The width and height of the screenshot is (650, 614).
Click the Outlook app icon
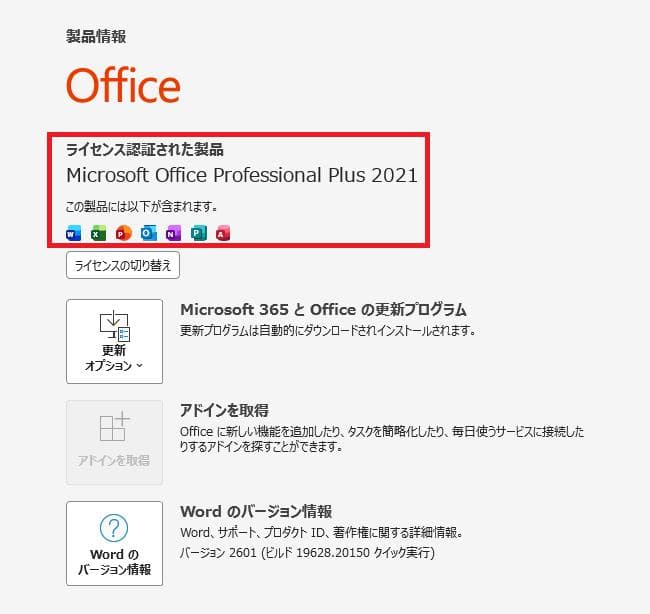pyautogui.click(x=148, y=233)
